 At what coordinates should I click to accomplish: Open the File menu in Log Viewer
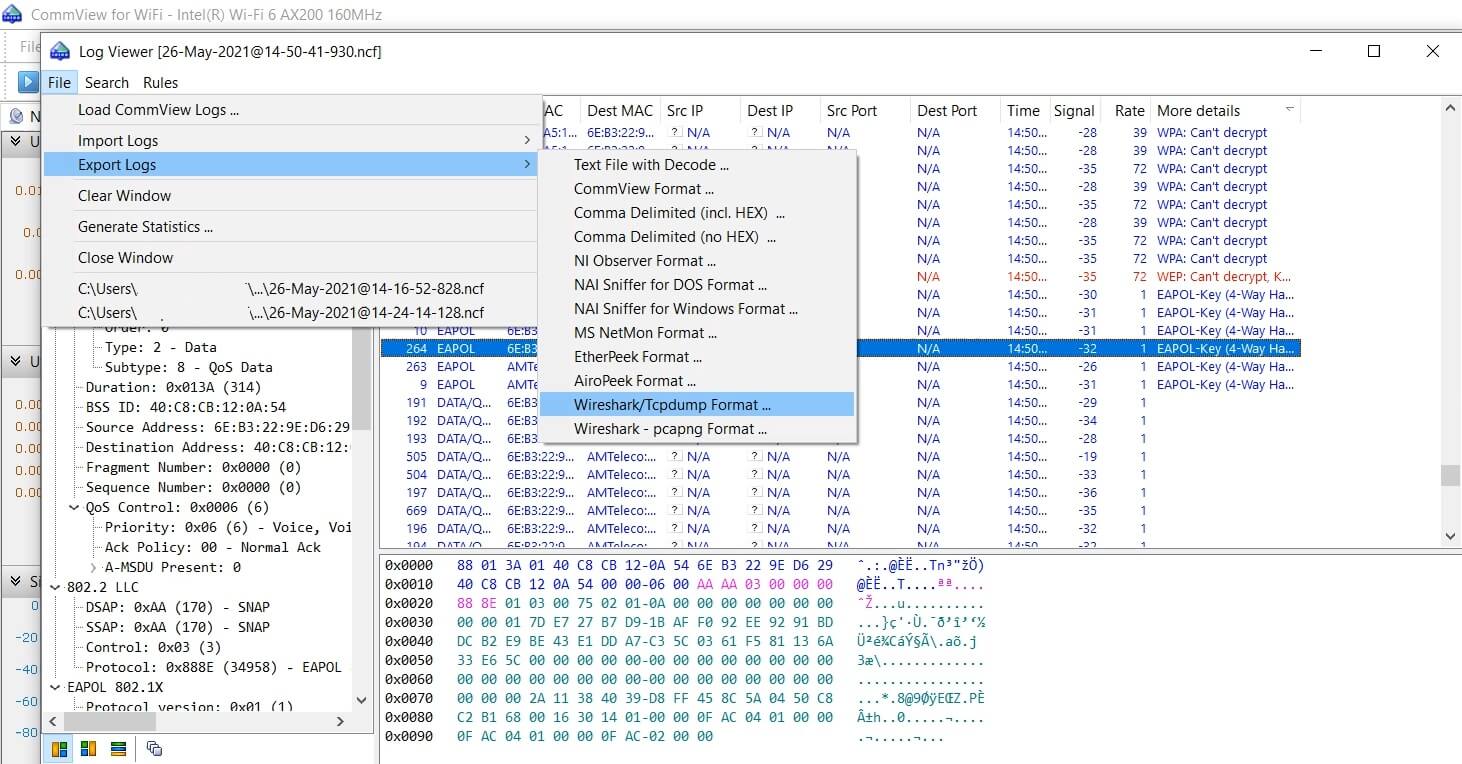click(x=59, y=83)
